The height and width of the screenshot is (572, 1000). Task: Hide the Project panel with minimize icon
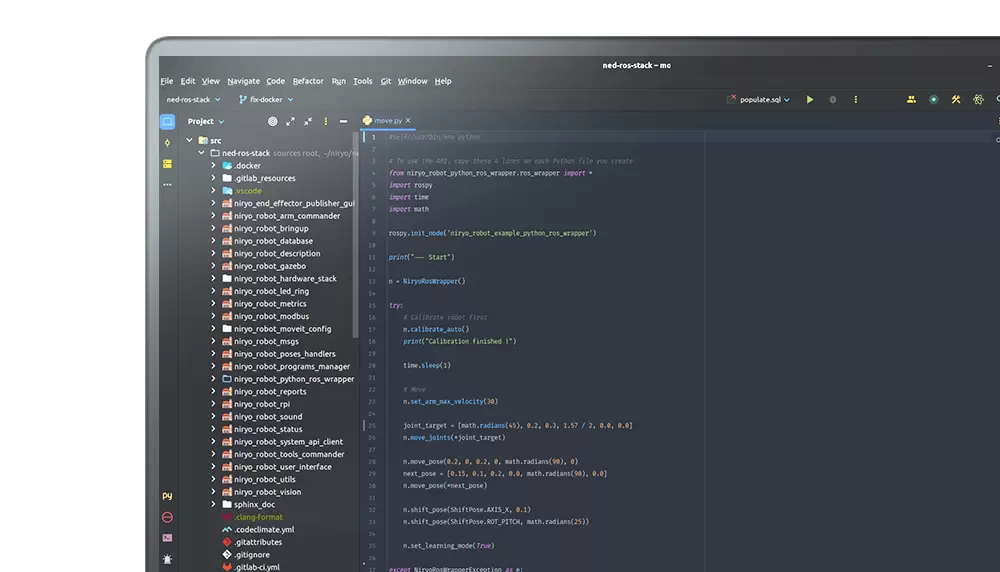[x=343, y=121]
